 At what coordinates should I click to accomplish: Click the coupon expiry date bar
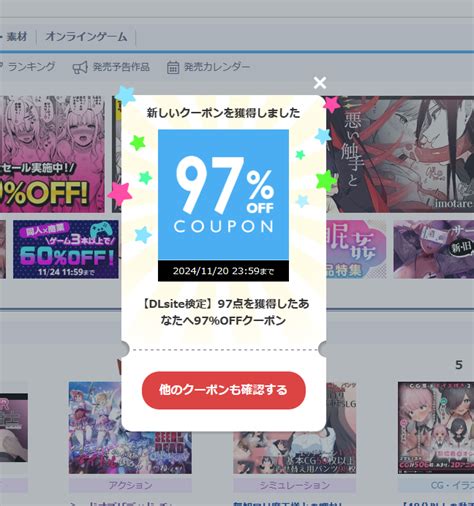pos(223,271)
